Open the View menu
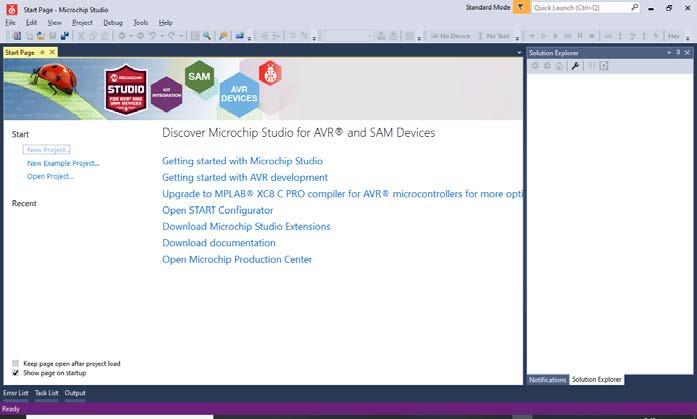697x419 pixels. [54, 22]
